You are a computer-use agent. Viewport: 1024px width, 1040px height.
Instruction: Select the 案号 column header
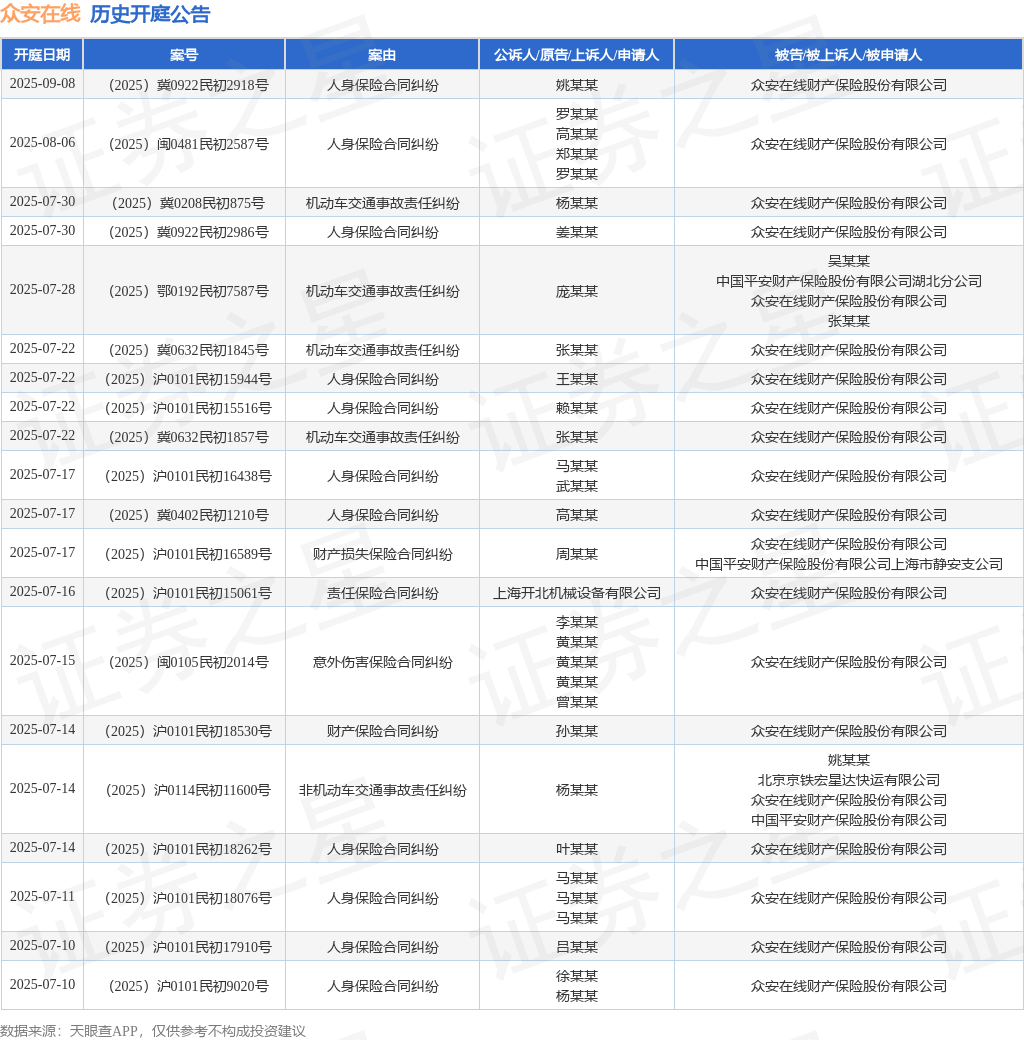coord(184,54)
